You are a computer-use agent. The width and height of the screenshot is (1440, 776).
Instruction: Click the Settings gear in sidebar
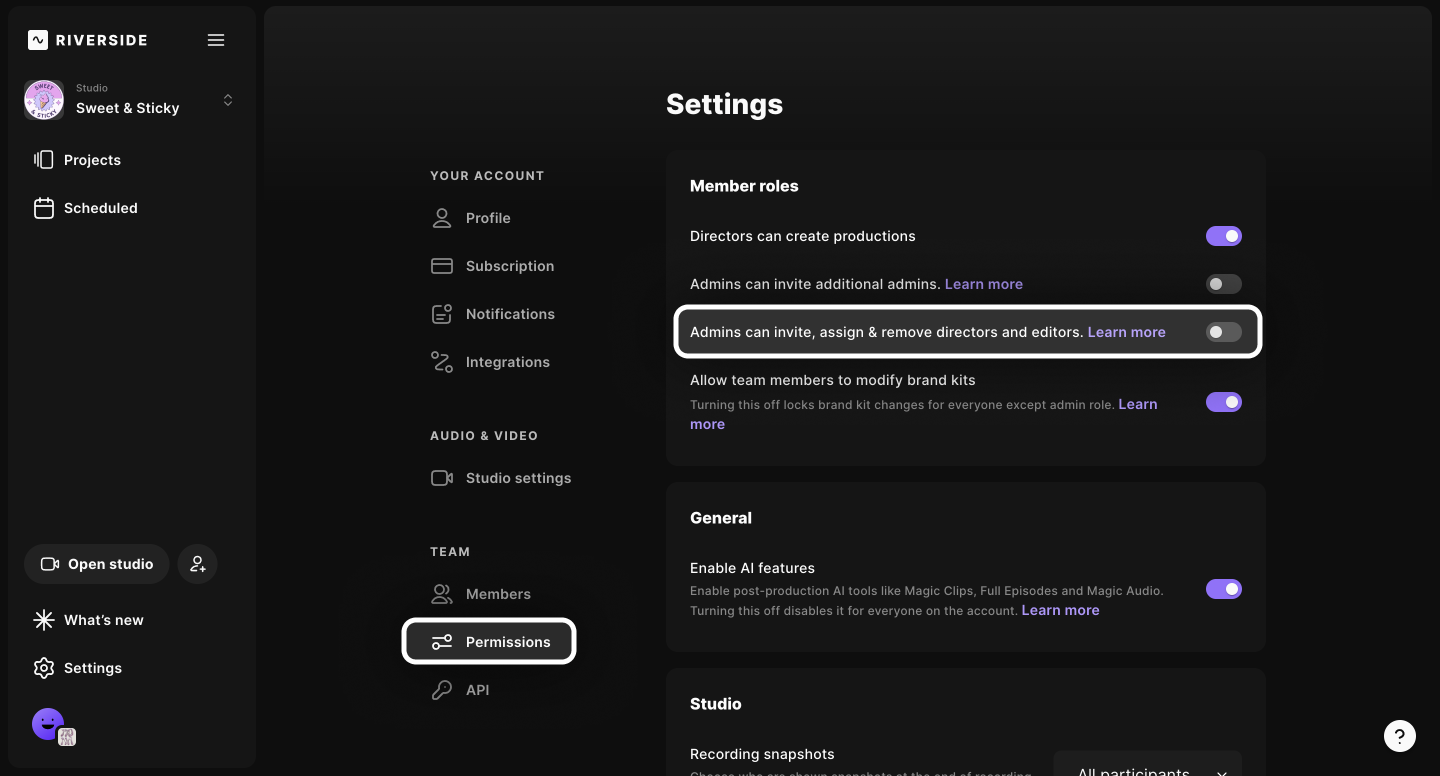coord(44,668)
